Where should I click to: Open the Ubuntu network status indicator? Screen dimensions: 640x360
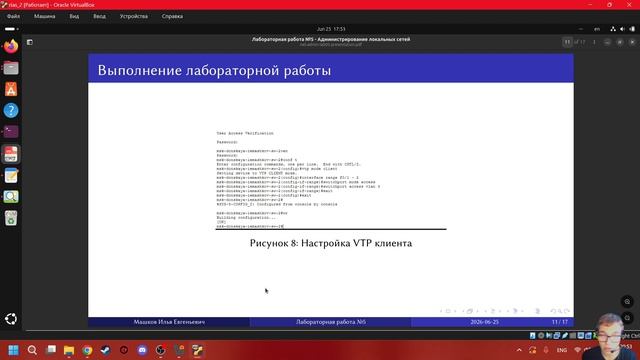tap(613, 29)
